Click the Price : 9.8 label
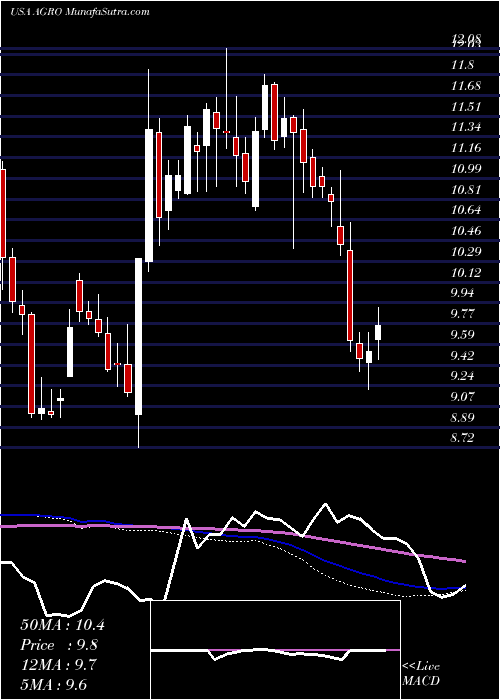 (x=59, y=645)
